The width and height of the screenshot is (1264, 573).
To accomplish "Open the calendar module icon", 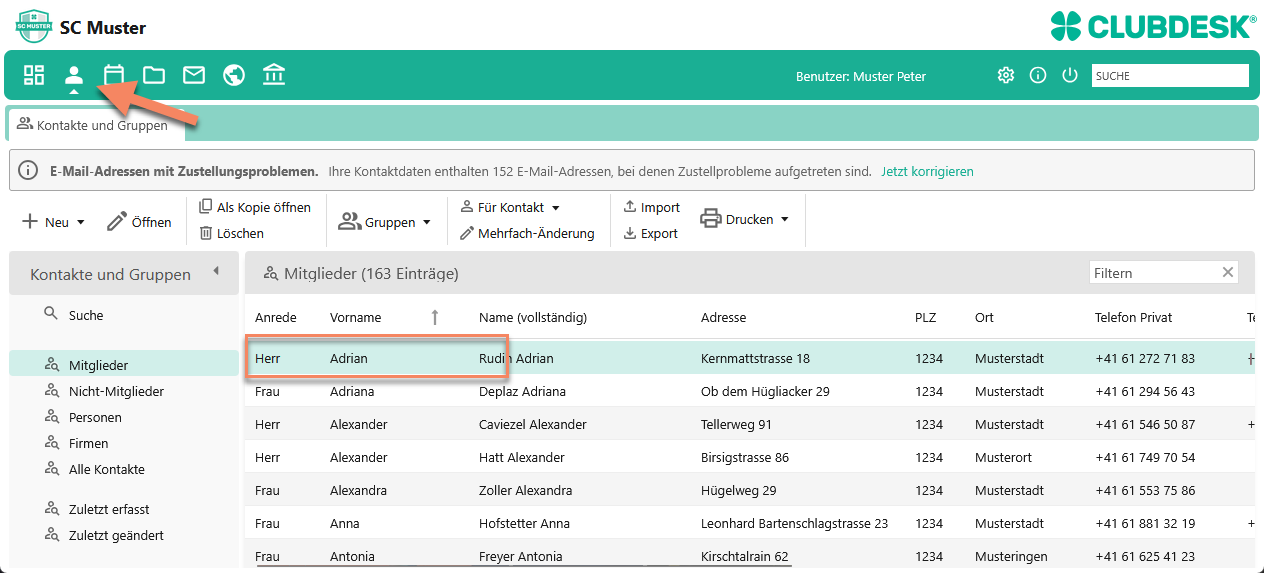I will (x=114, y=75).
